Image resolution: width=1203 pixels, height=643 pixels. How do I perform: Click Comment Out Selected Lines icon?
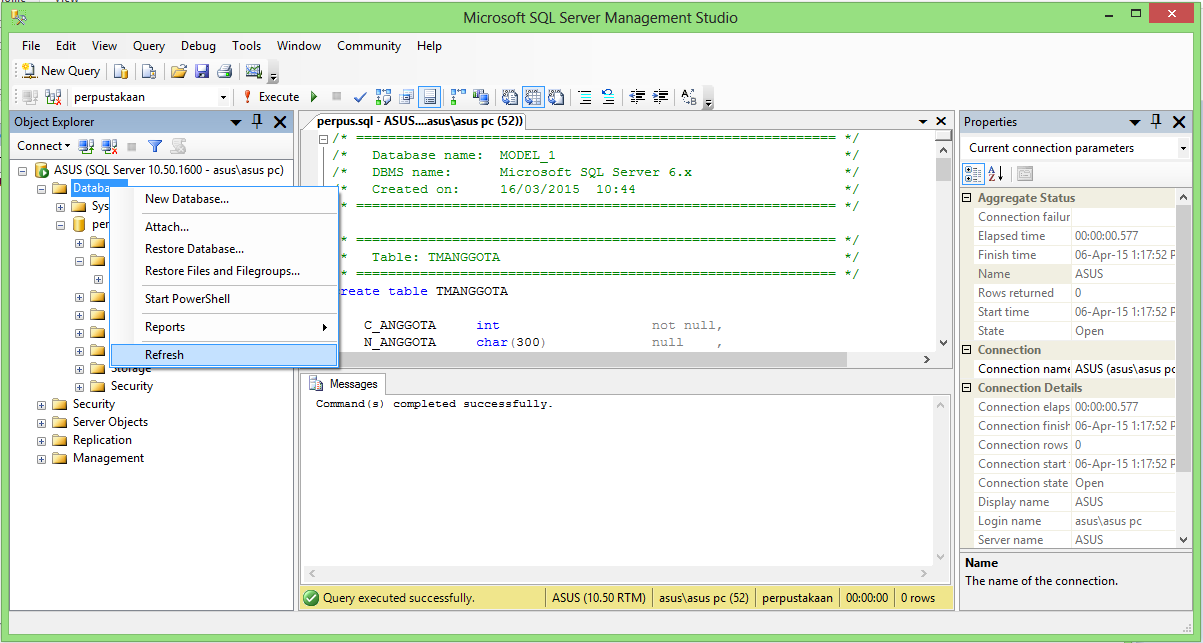coord(586,97)
